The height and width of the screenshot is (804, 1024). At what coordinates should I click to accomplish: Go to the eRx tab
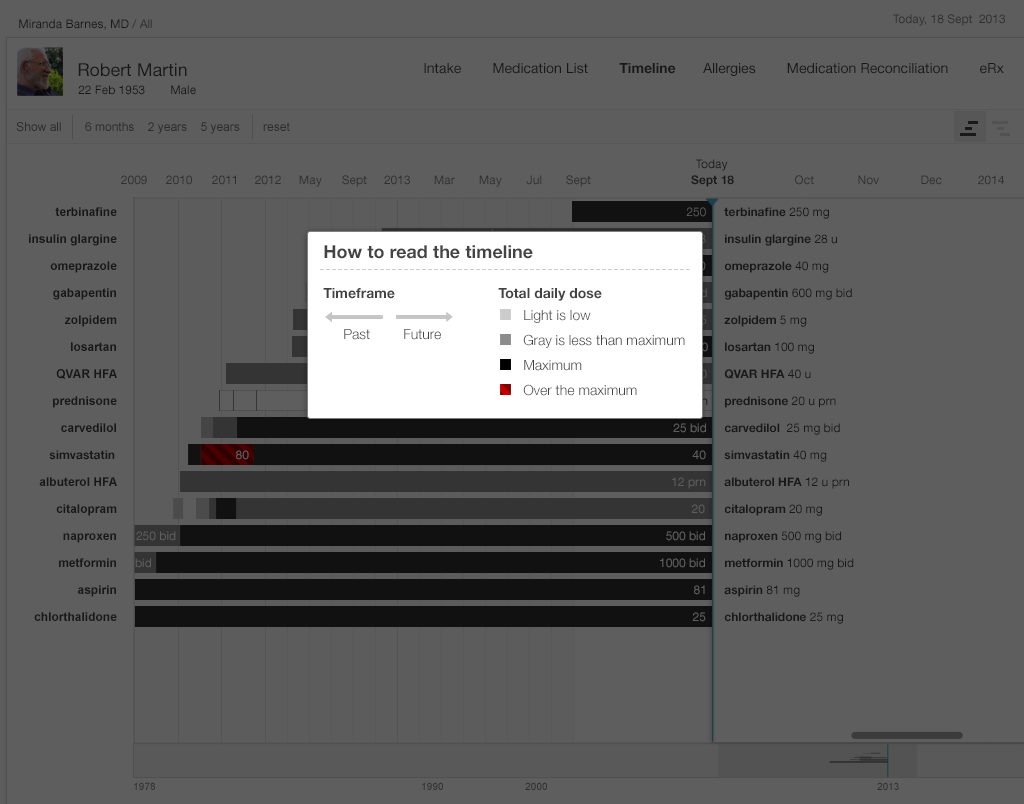[991, 69]
